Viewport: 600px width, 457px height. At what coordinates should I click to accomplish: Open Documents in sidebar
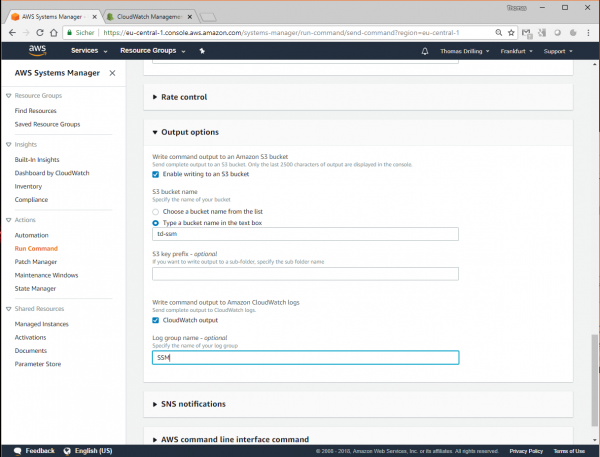(31, 351)
